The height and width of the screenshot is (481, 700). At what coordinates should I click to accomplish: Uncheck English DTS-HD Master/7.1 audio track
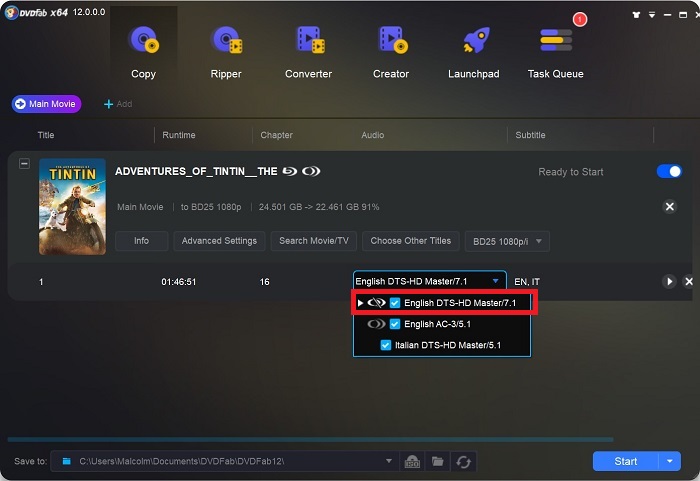(x=395, y=303)
